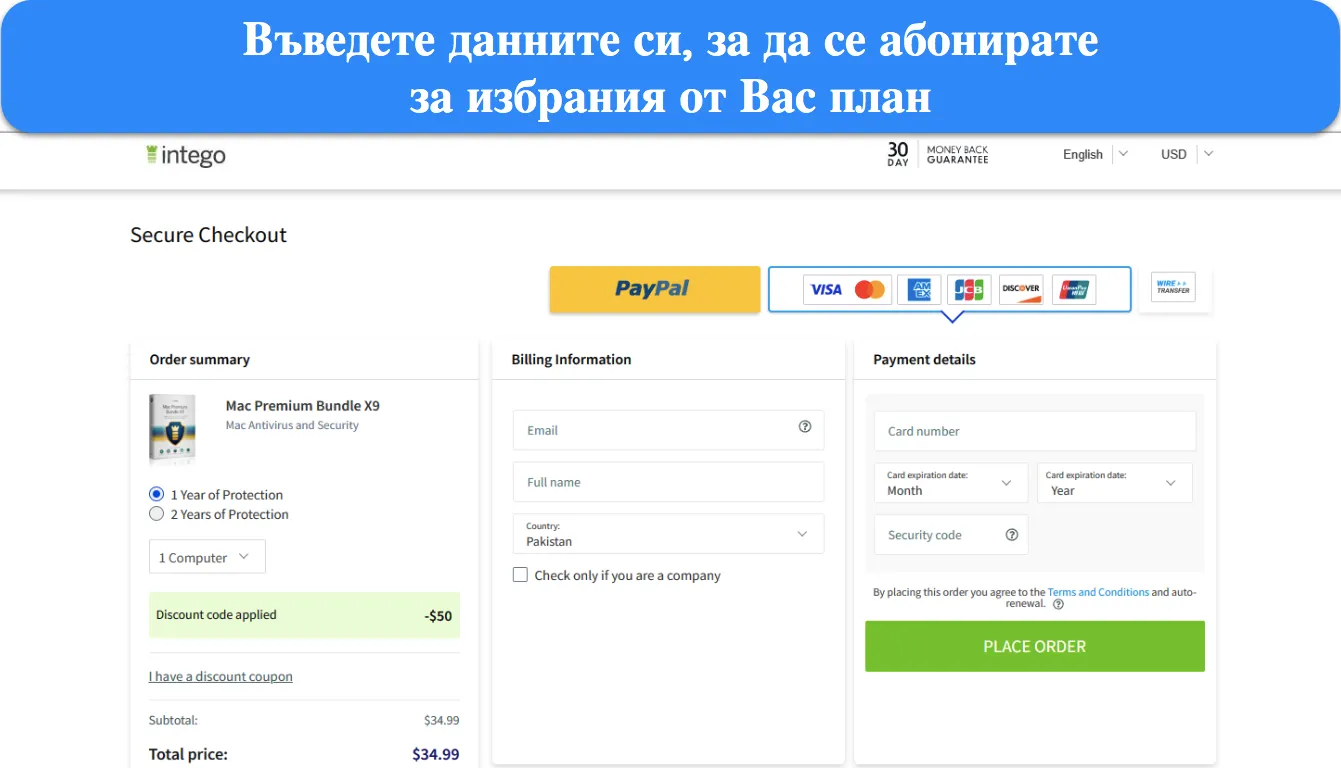Choose the PayPal payment option

[655, 289]
